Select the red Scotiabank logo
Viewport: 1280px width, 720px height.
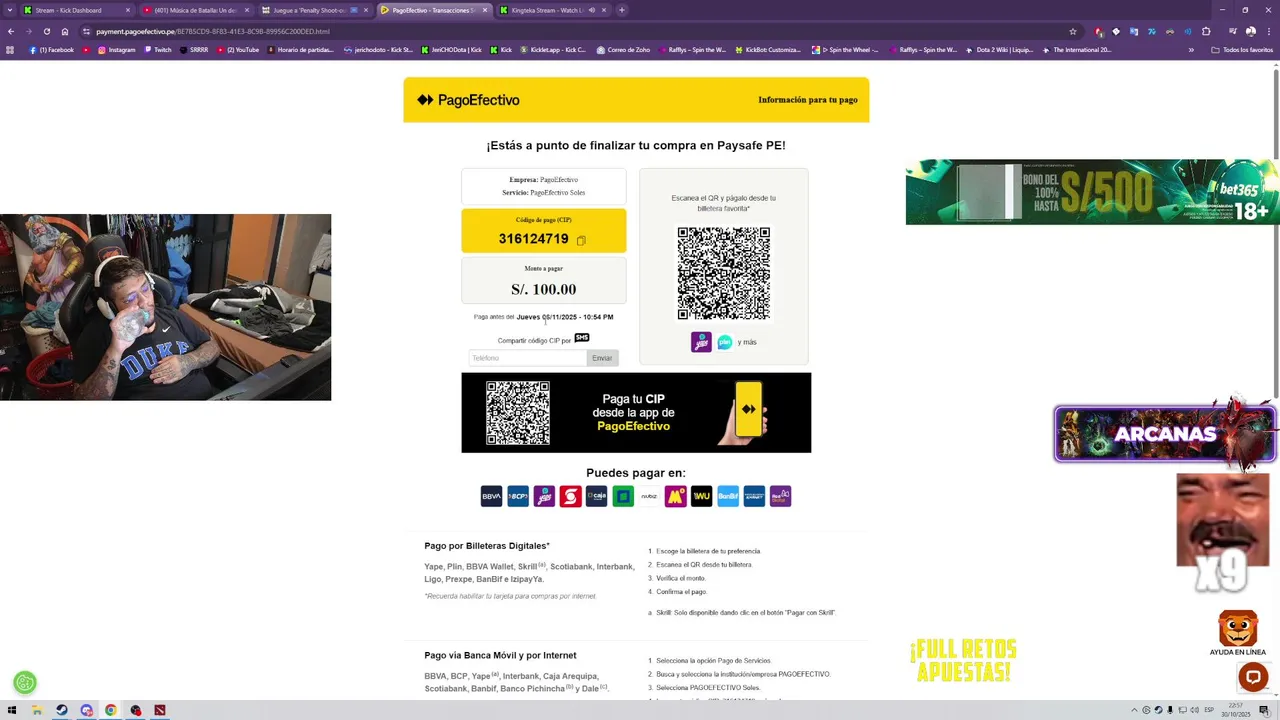(x=570, y=496)
